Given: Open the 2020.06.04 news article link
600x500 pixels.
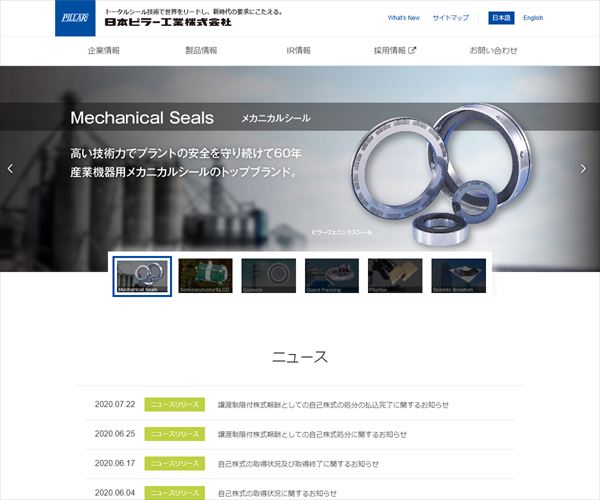Looking at the screenshot, I should 277,493.
